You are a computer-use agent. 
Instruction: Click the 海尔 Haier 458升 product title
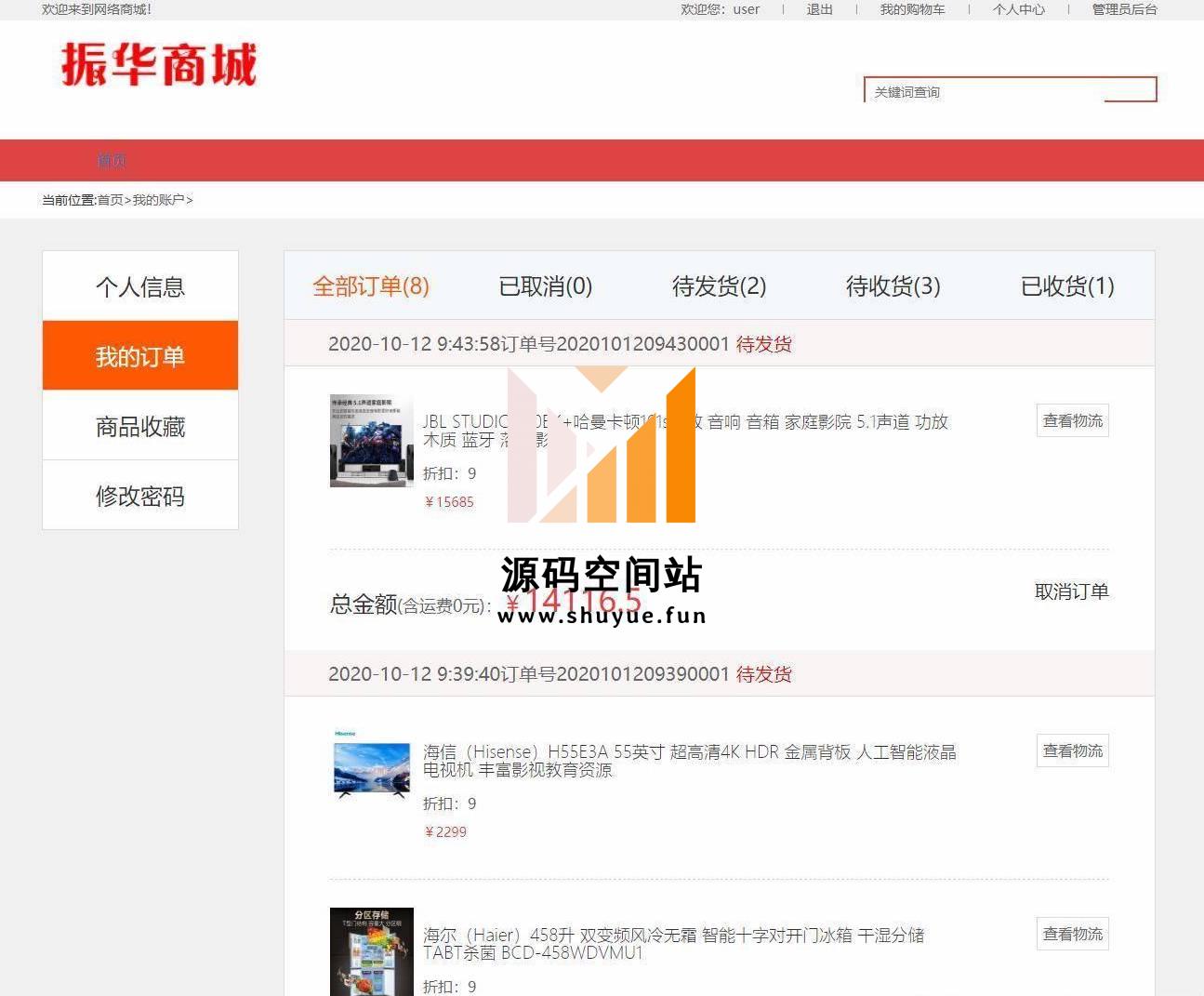click(x=674, y=943)
